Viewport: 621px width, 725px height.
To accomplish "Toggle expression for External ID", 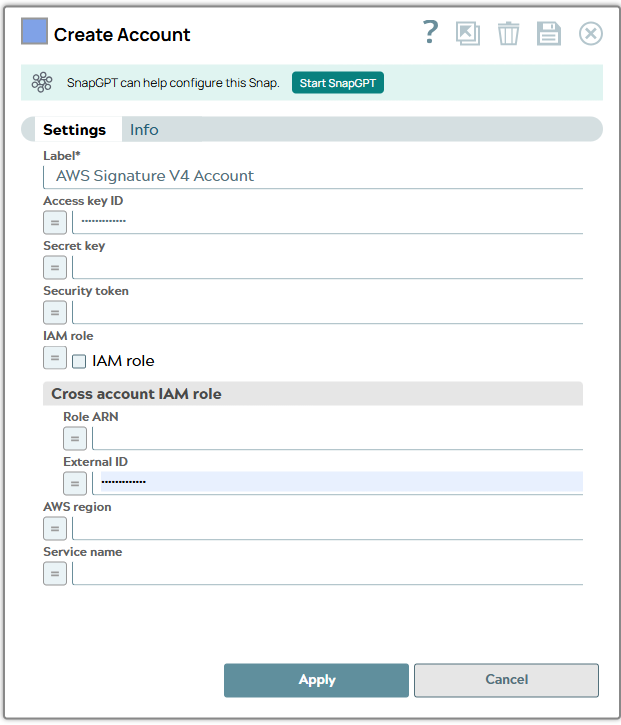I will click(x=75, y=483).
